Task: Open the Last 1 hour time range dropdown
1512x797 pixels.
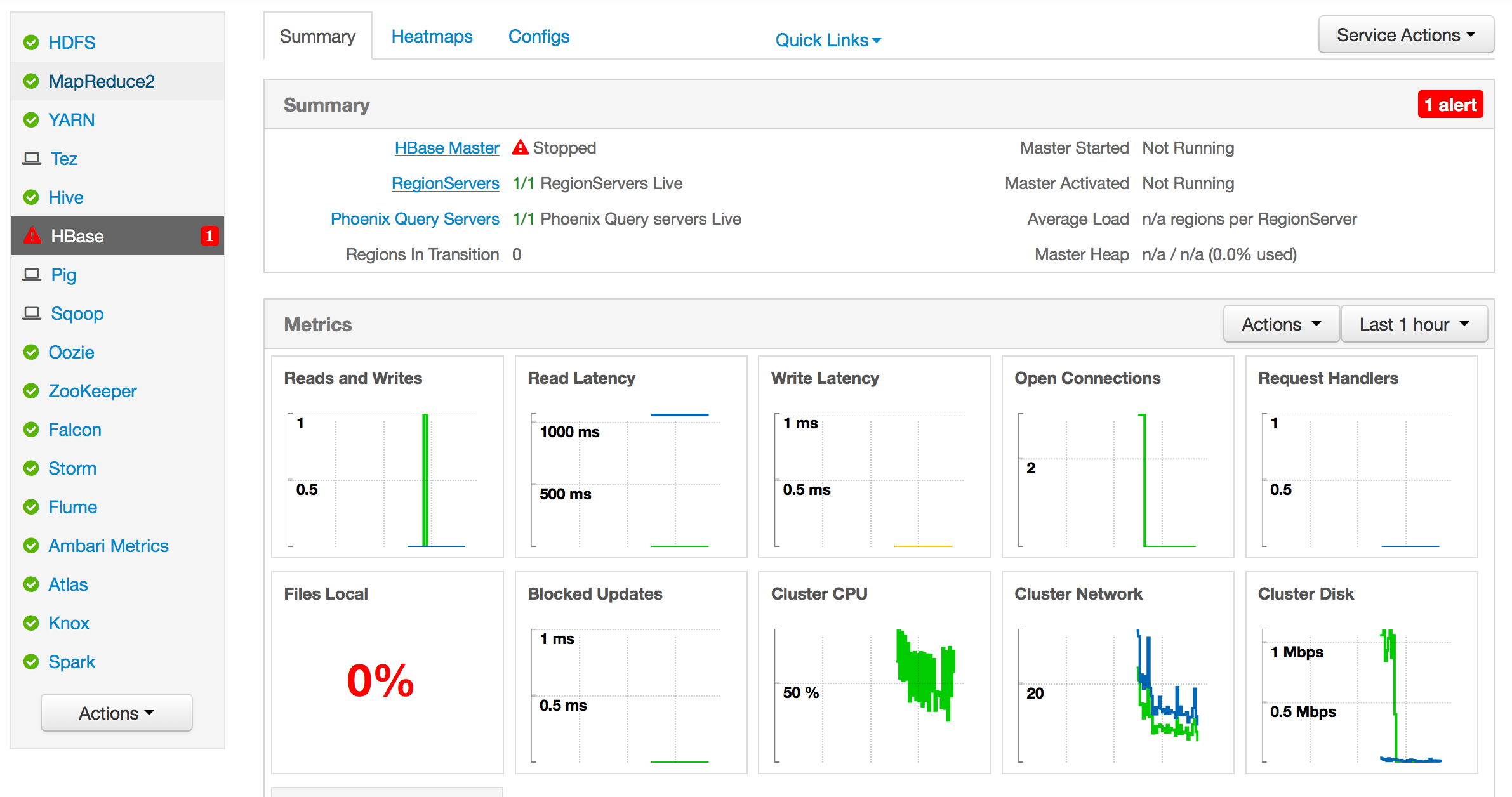Action: tap(1414, 324)
